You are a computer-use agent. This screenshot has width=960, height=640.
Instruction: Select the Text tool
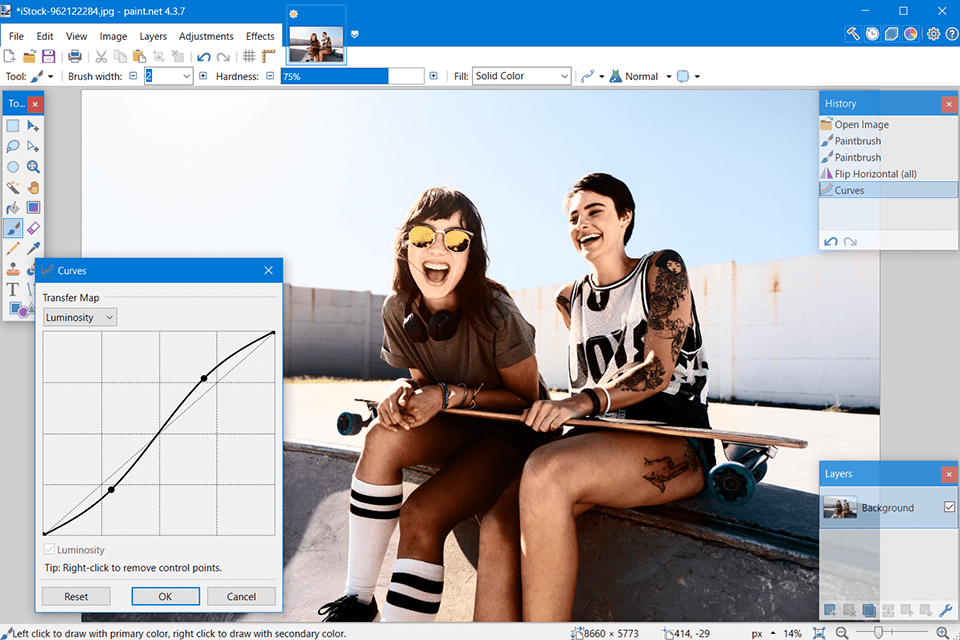pos(13,290)
